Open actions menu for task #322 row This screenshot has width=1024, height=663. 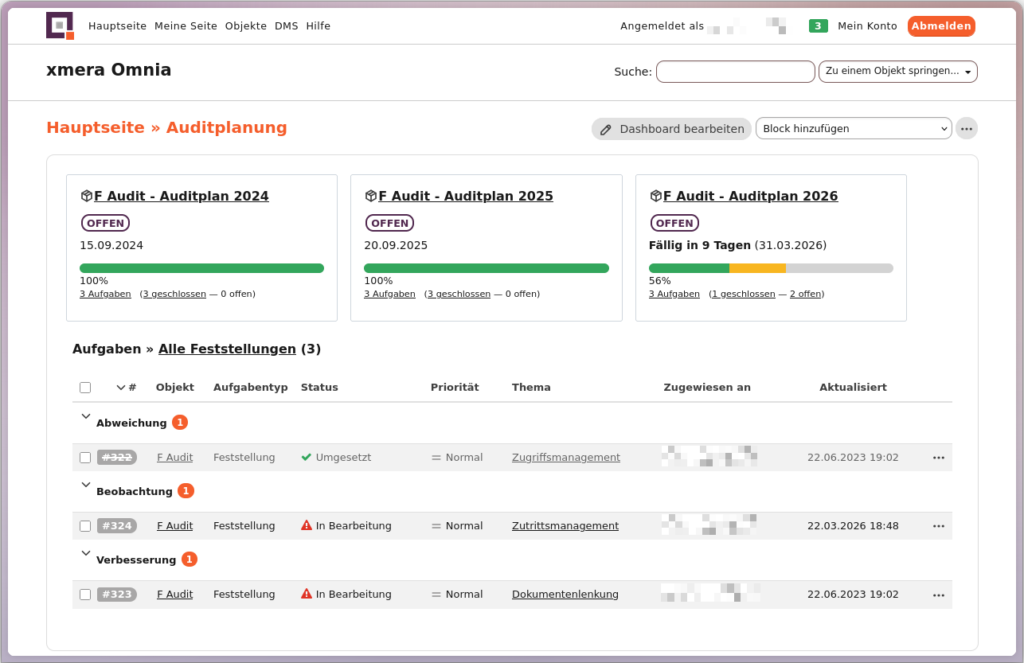[x=938, y=458]
